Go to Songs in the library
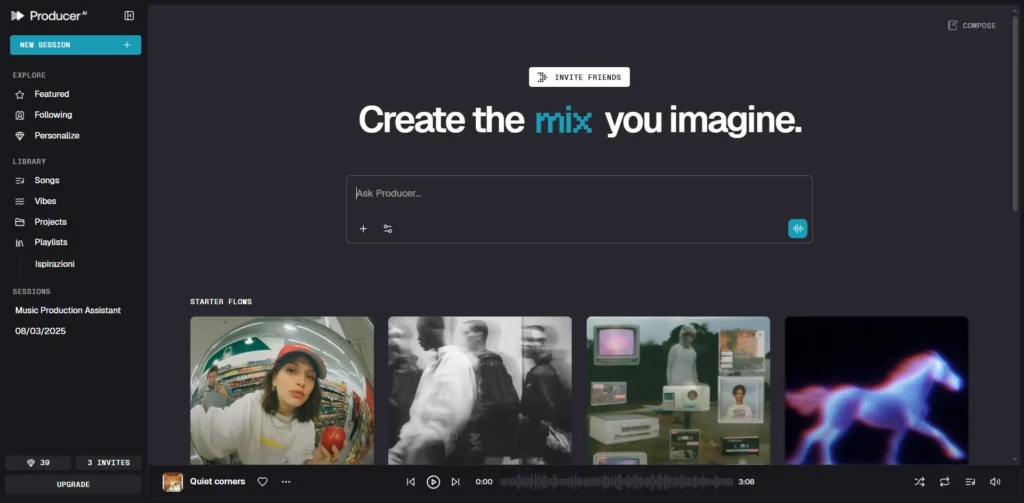The image size is (1024, 503). (x=47, y=180)
